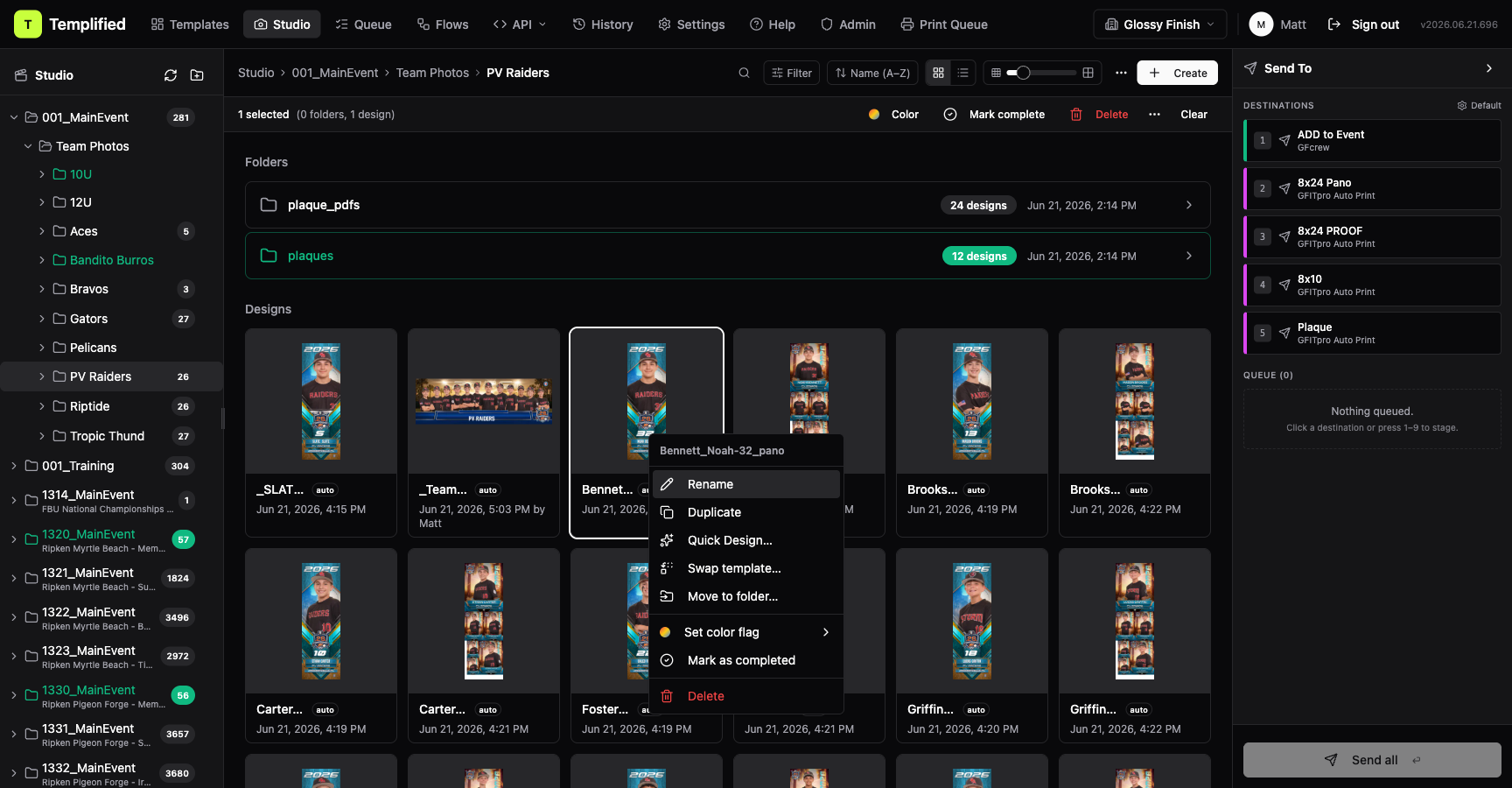Collapse the Team Photos tree node
This screenshot has width=1512, height=788.
tap(28, 146)
